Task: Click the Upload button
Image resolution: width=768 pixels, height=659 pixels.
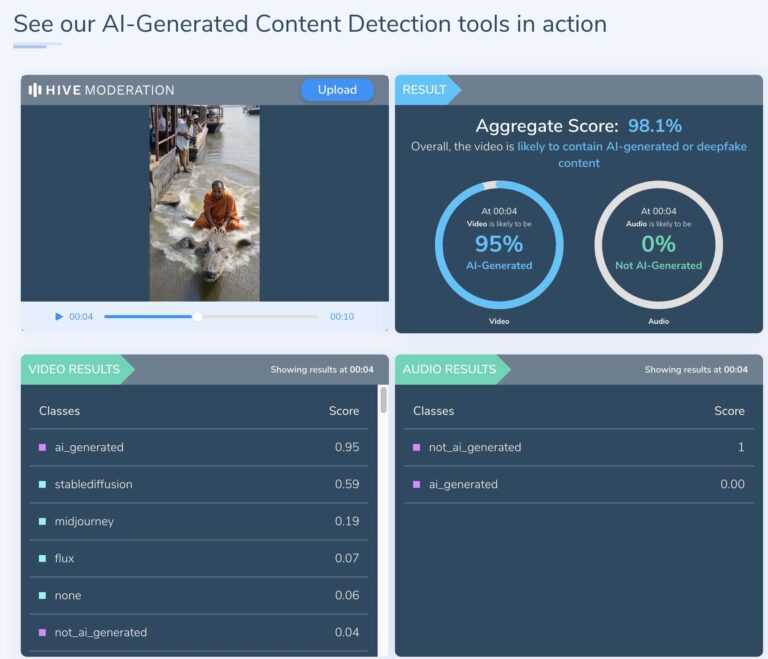Action: [337, 90]
